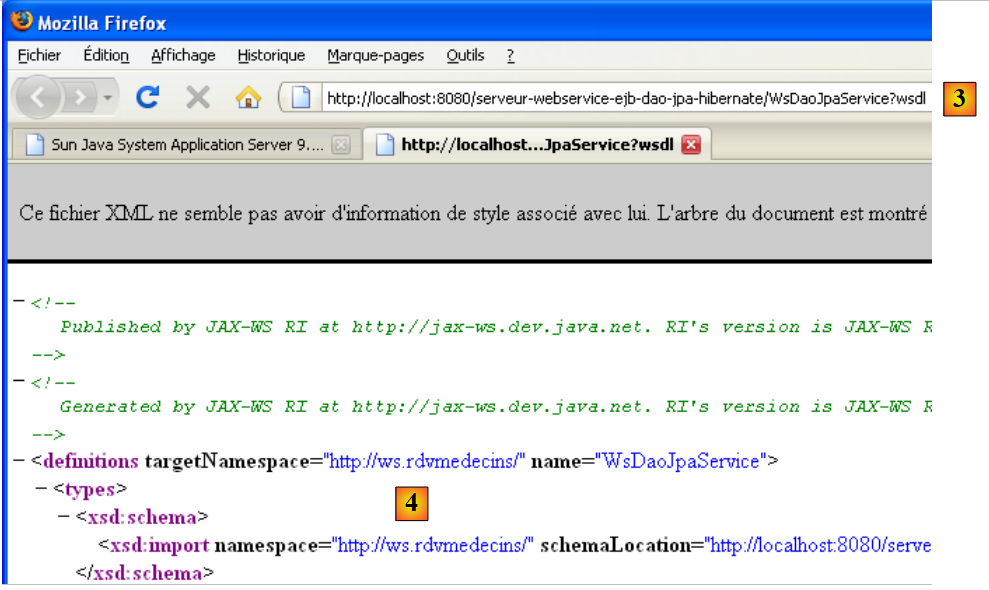Open the Historique menu

[x=271, y=56]
